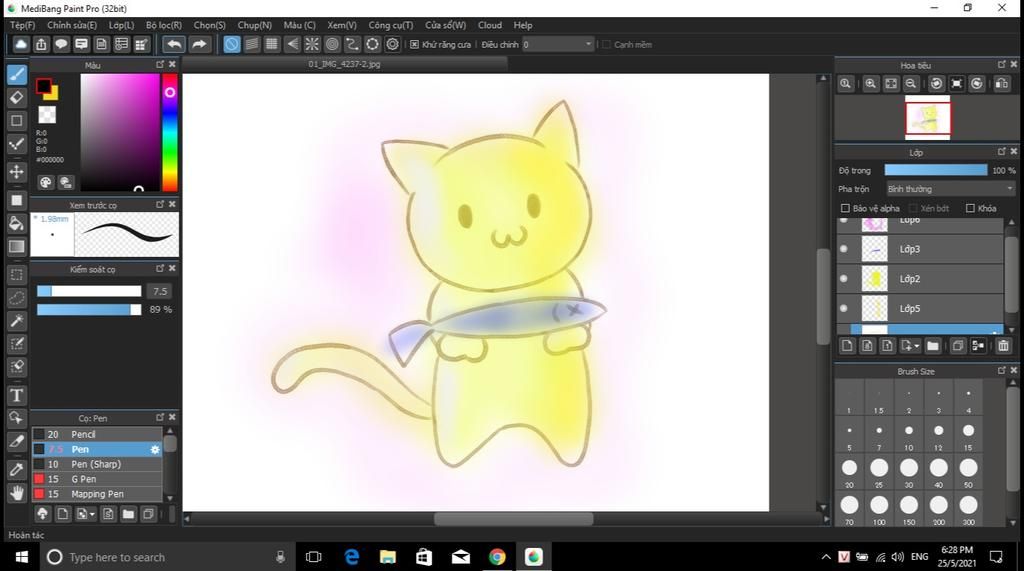The height and width of the screenshot is (571, 1024).
Task: Enable curve snap
Action: click(x=352, y=44)
